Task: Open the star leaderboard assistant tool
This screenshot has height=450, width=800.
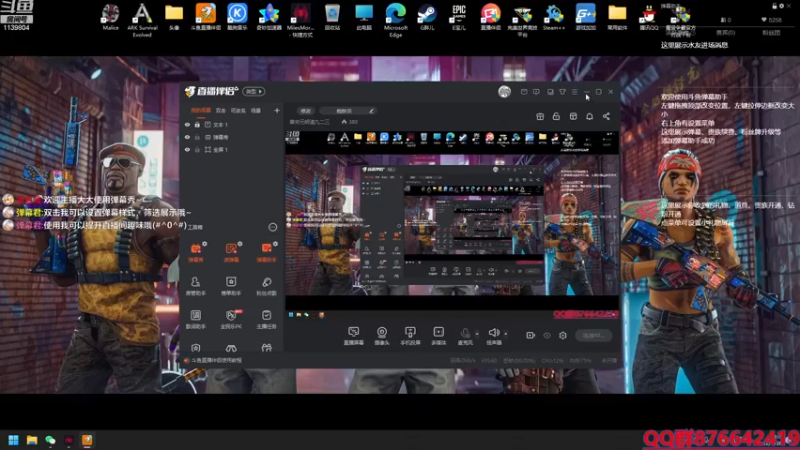Action: [x=231, y=286]
